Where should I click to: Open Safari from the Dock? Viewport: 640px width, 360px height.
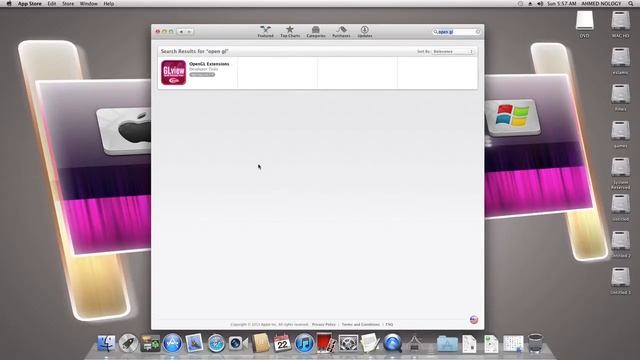216,343
